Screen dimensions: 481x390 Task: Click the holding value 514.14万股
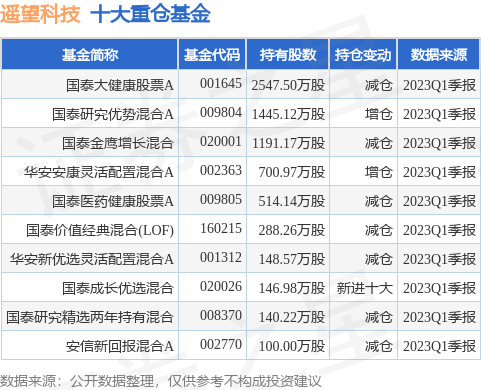point(292,201)
